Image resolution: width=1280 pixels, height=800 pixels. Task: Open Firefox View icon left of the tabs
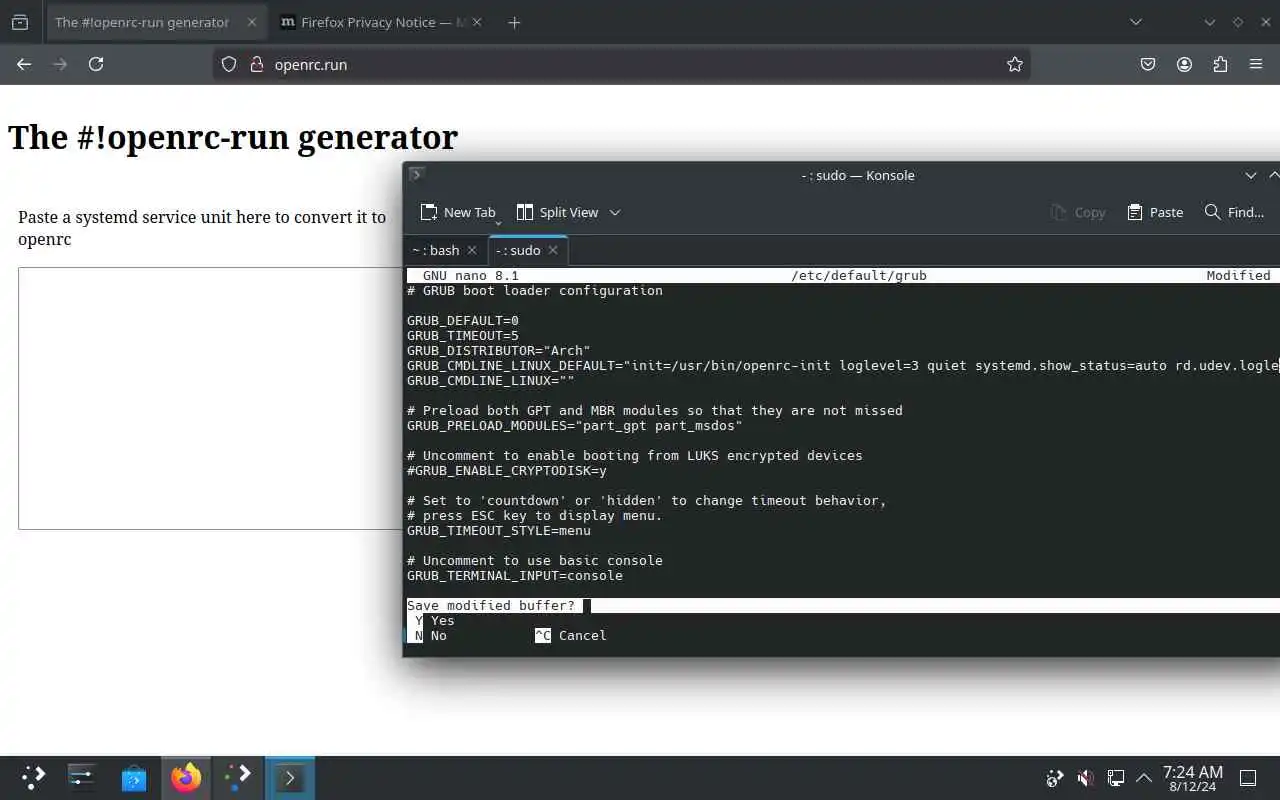(20, 22)
